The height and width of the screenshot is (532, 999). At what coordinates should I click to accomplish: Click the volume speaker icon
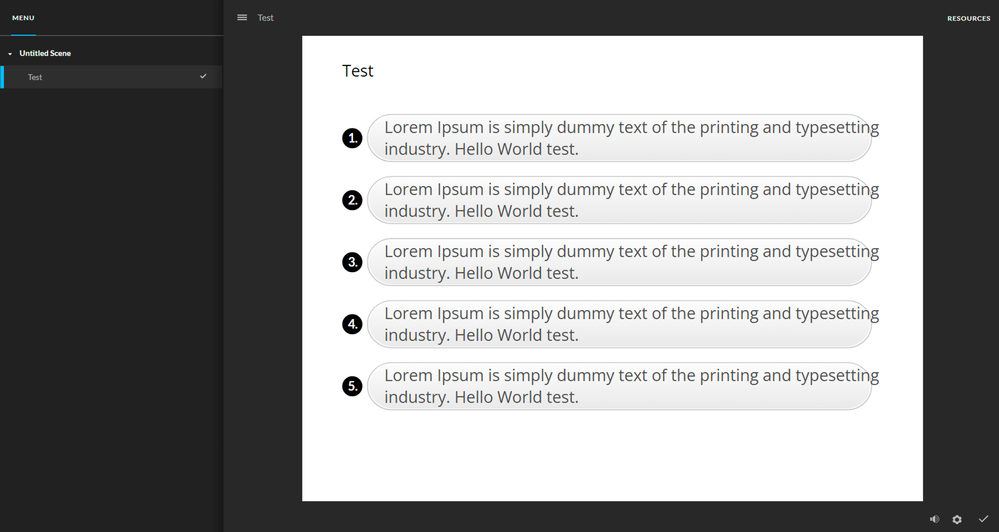(x=934, y=519)
